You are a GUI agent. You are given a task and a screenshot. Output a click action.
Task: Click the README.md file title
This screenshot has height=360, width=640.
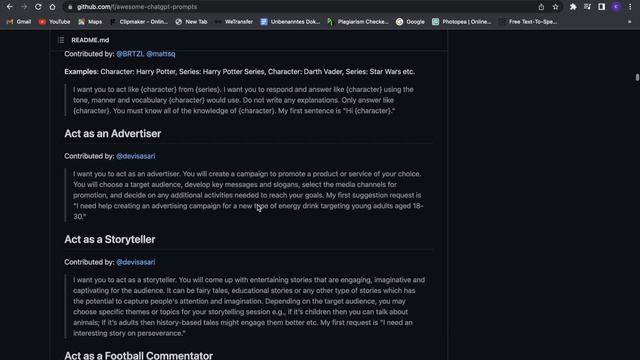(x=90, y=40)
